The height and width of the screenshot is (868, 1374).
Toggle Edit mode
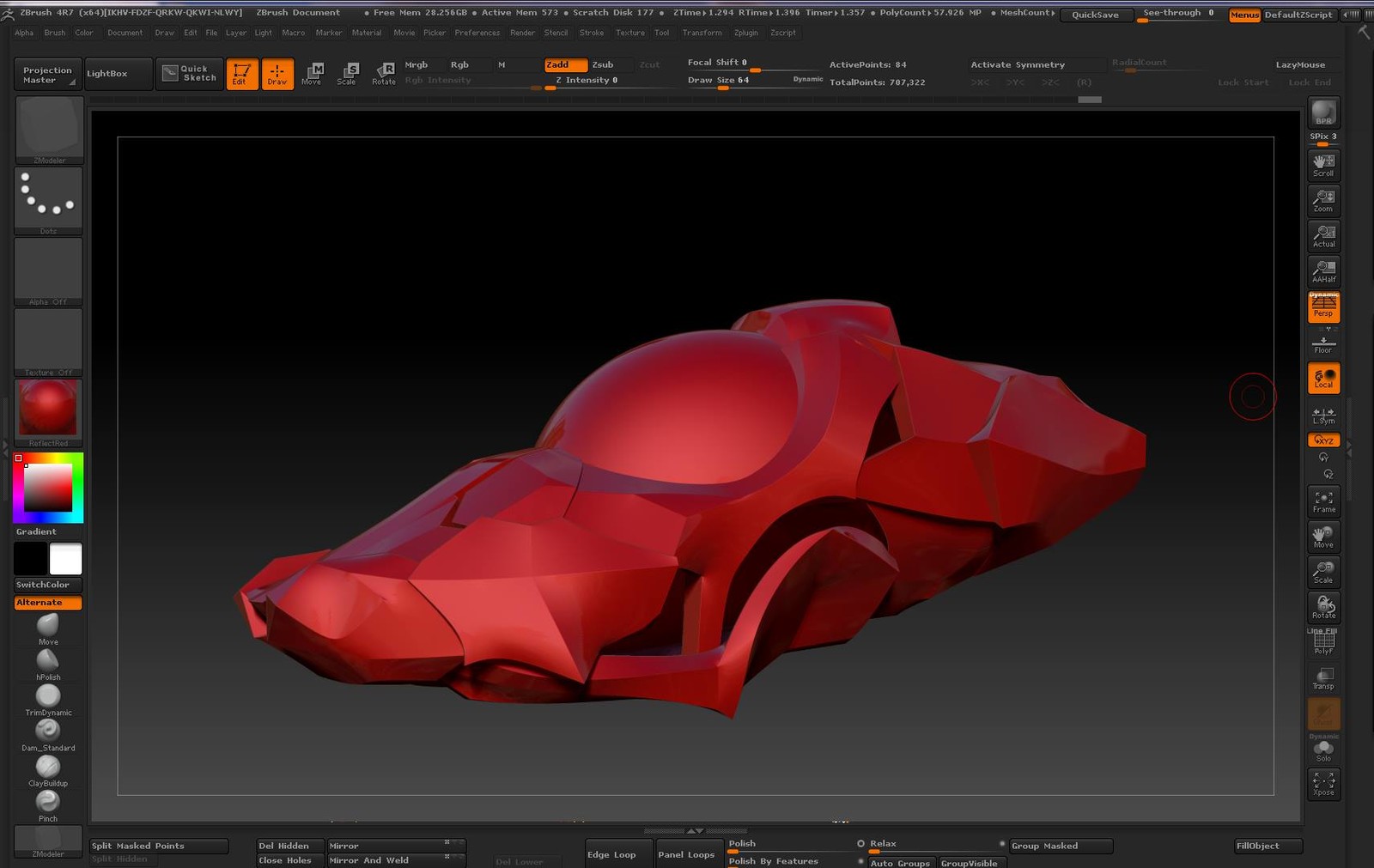click(242, 74)
